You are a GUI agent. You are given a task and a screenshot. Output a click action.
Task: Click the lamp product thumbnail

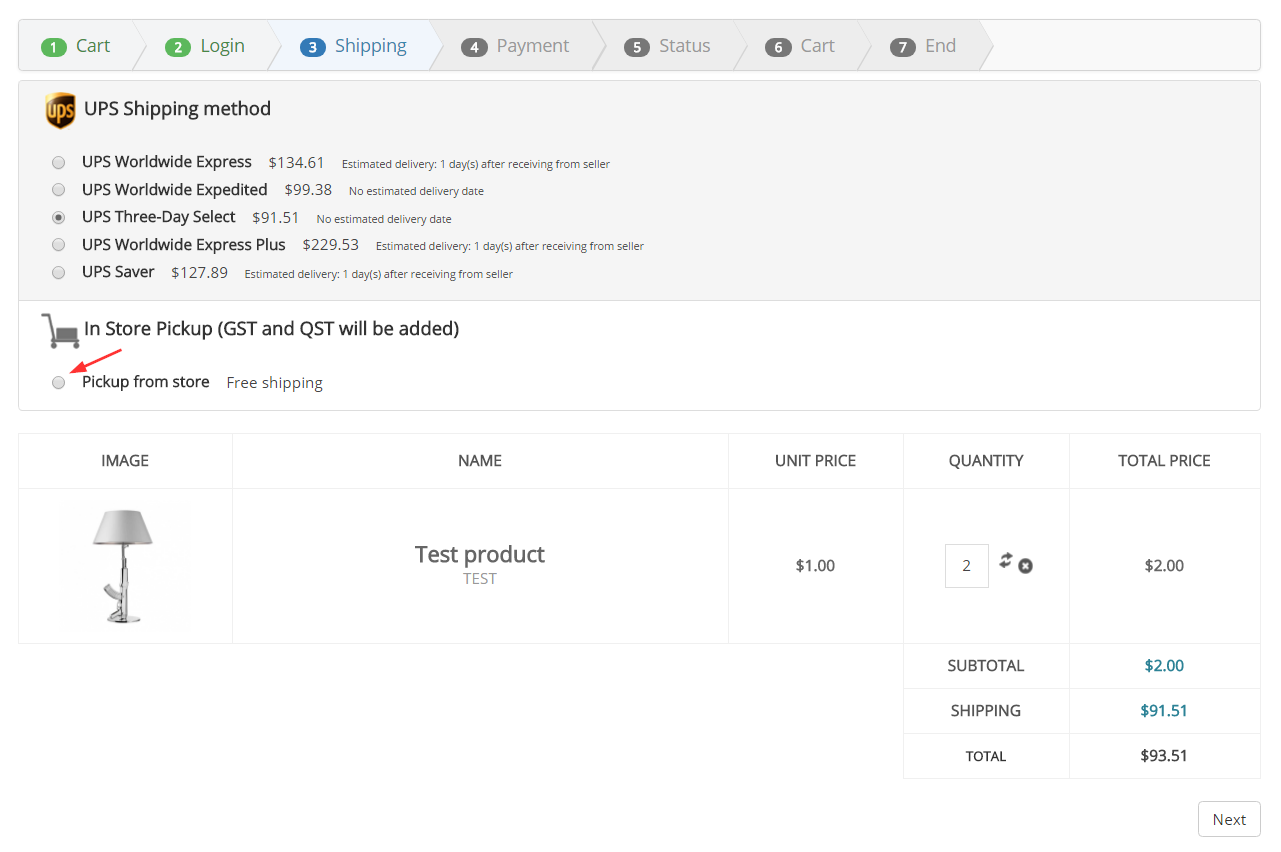(x=125, y=566)
